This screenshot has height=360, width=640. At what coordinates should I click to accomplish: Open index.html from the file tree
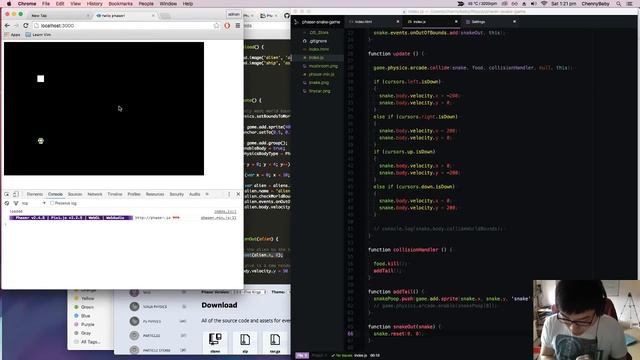(x=319, y=49)
